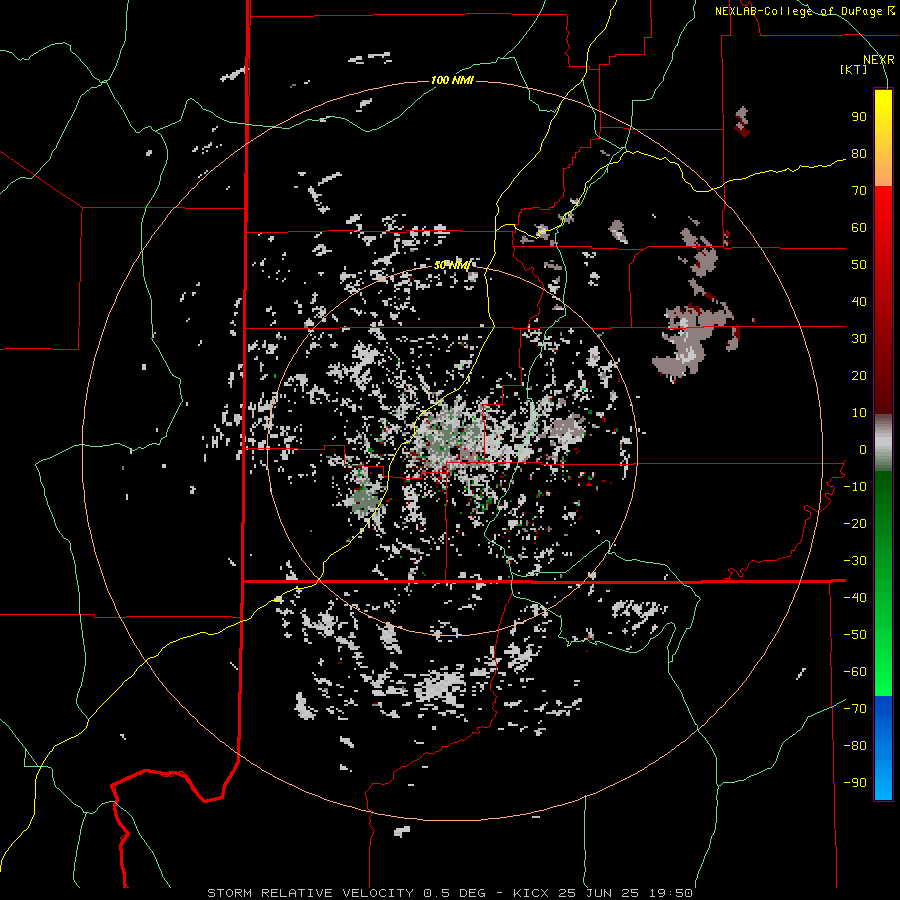Viewport: 900px width, 900px height.
Task: Click the -90 value on velocity scale
Action: (x=855, y=783)
